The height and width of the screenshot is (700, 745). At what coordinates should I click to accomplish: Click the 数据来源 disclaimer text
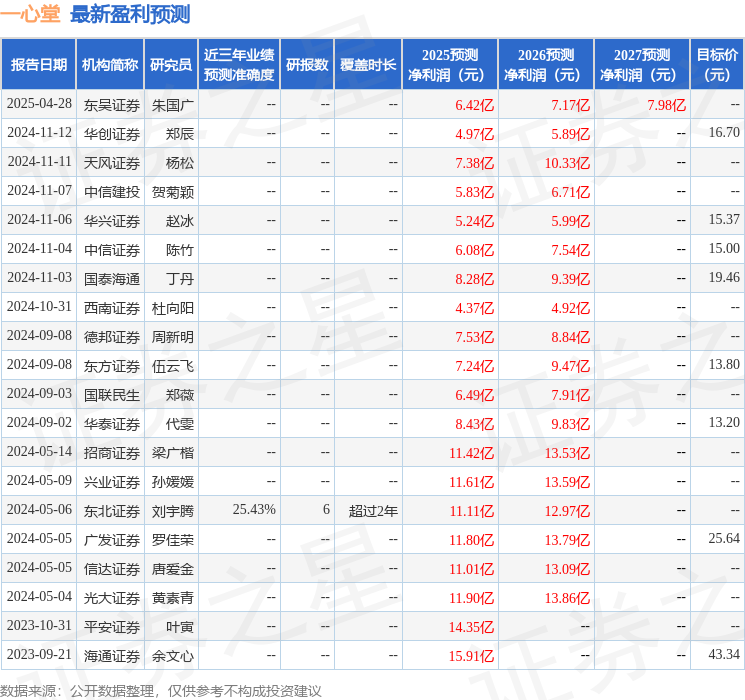[161, 690]
